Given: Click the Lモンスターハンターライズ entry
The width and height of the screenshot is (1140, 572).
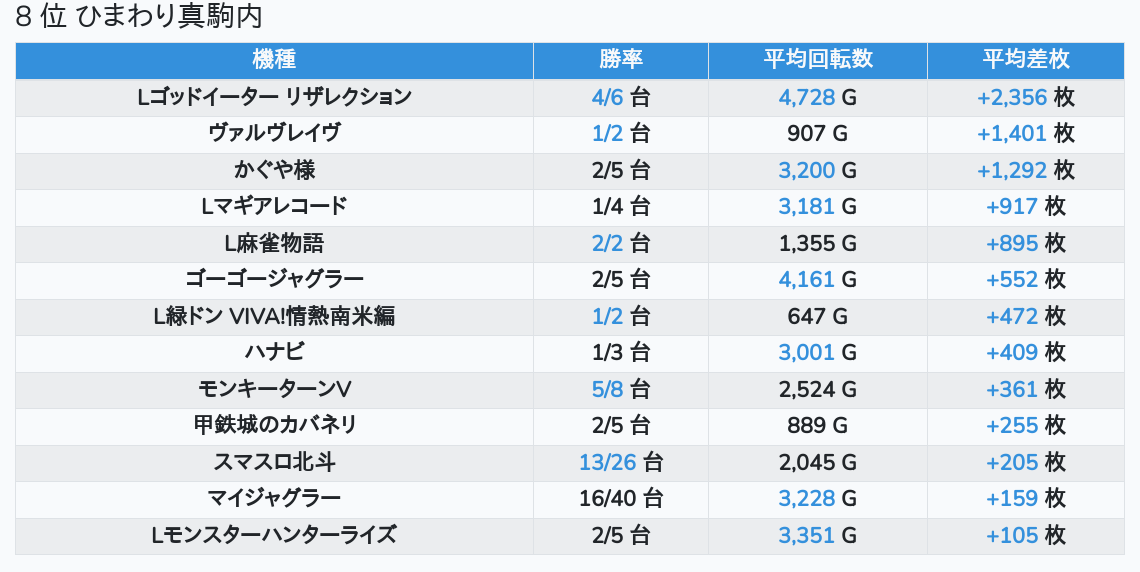Looking at the screenshot, I should (x=274, y=536).
